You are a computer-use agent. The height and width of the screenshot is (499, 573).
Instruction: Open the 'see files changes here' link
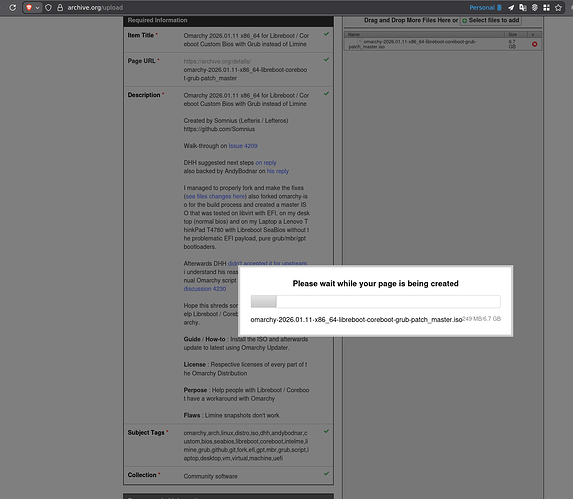(215, 196)
